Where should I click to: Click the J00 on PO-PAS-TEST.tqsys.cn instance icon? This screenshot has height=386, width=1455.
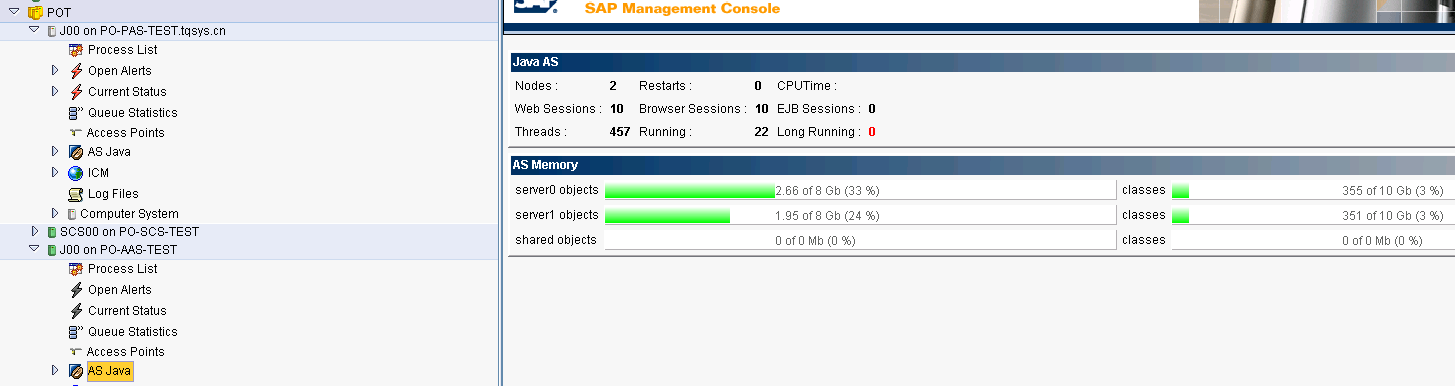[52, 30]
